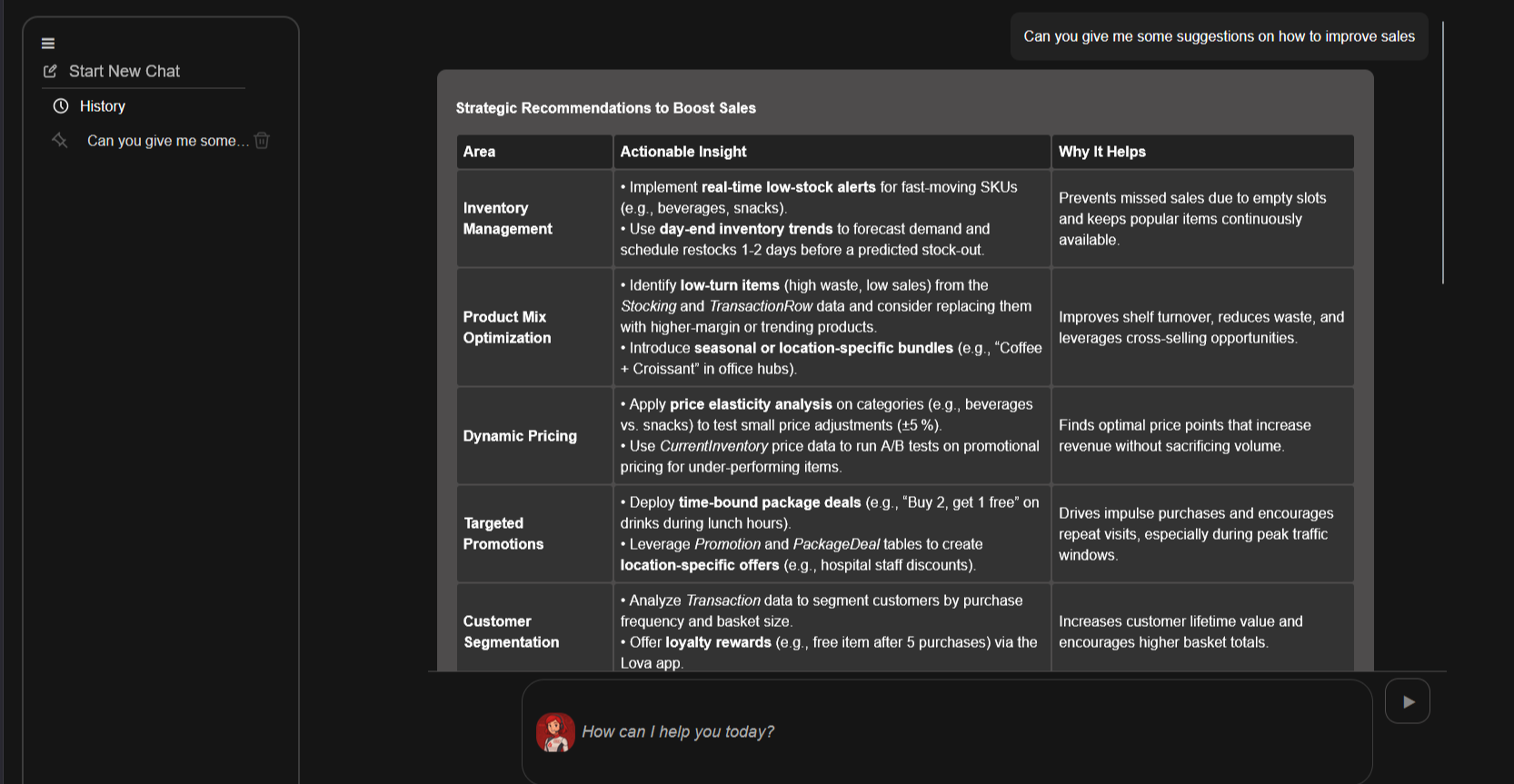
Task: Open the hamburger menu icon
Action: pos(48,43)
